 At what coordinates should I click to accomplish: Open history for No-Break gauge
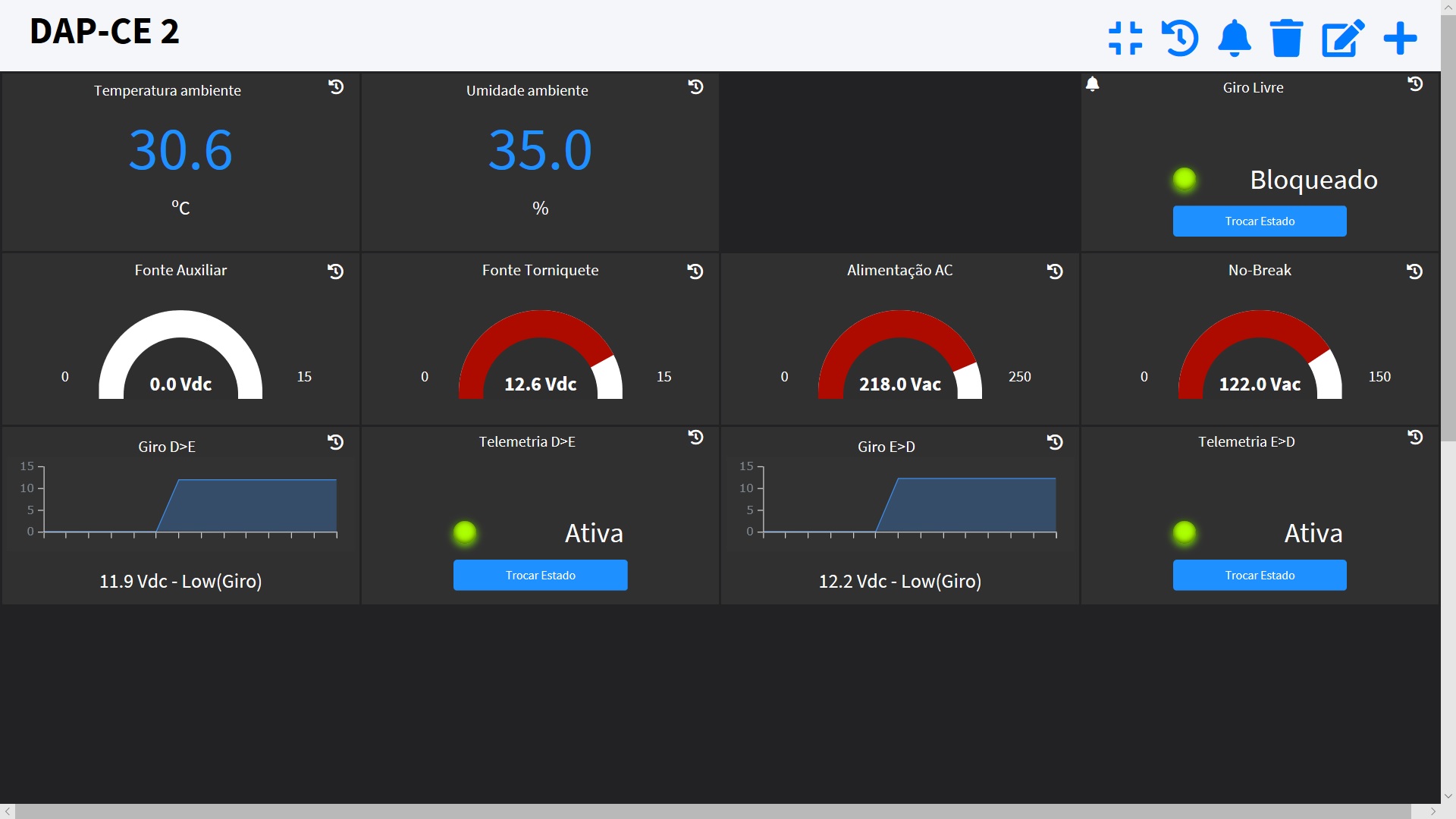pos(1414,271)
